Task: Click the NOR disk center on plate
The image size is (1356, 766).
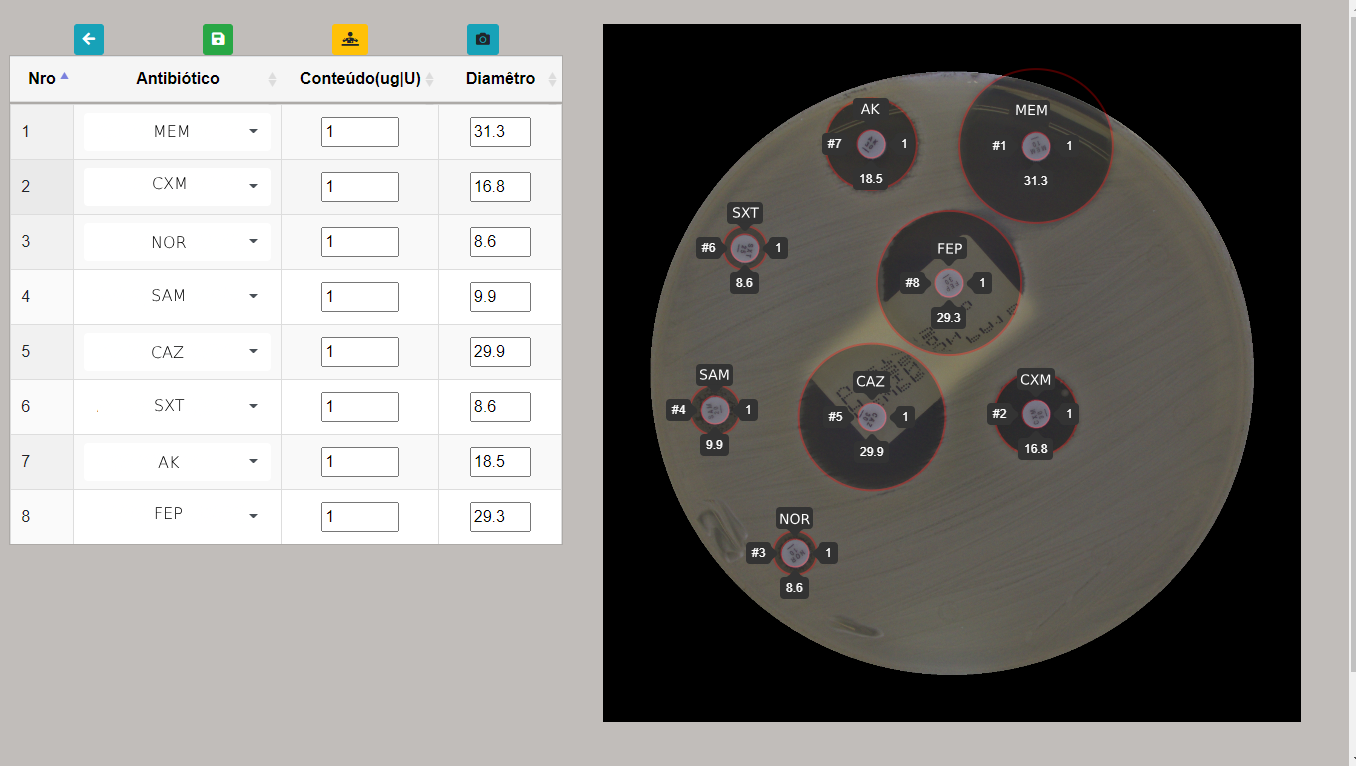Action: pyautogui.click(x=794, y=552)
